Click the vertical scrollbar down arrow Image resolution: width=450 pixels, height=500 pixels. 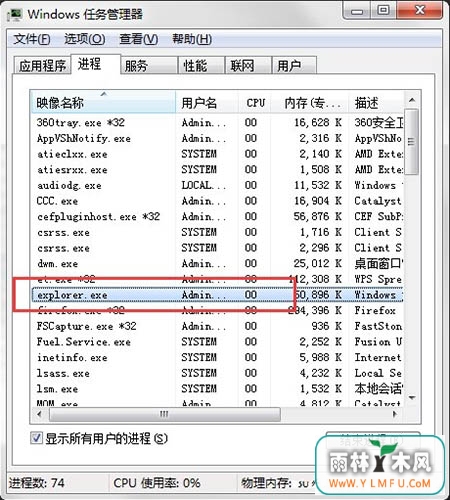point(412,398)
